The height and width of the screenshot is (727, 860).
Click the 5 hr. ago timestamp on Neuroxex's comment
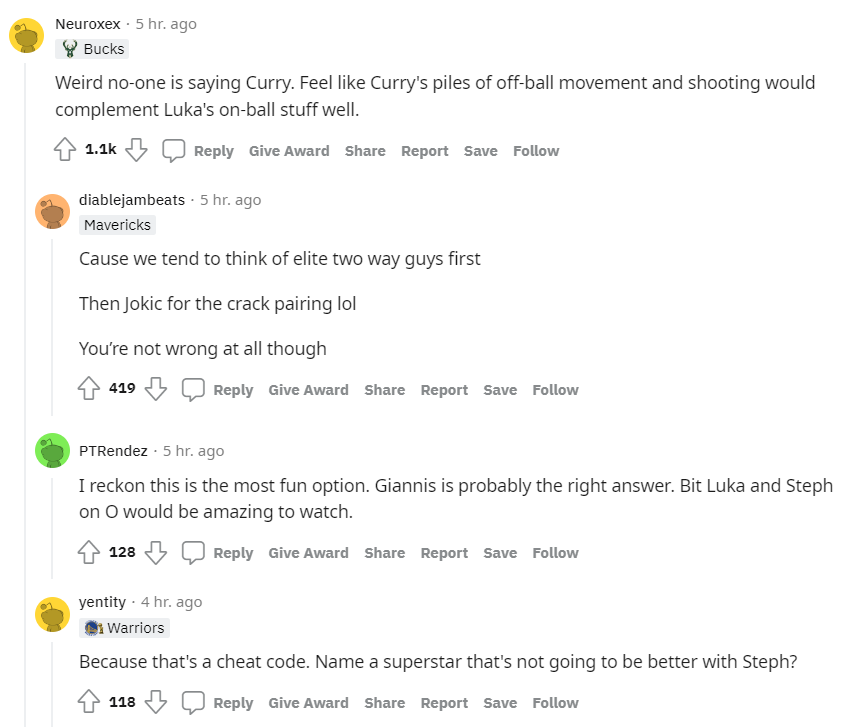pyautogui.click(x=166, y=23)
